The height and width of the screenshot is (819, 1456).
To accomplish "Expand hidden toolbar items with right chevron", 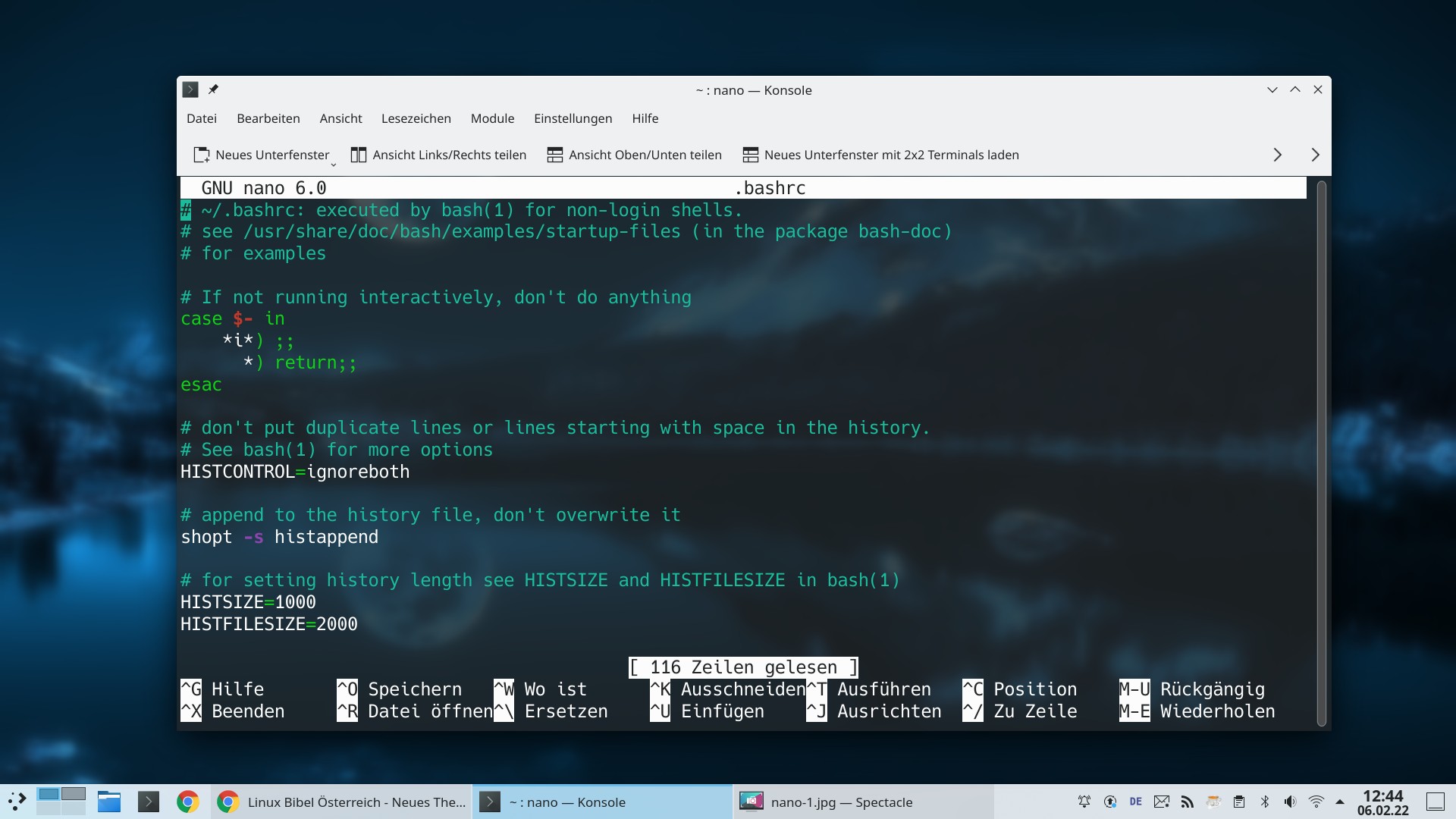I will click(x=1277, y=155).
